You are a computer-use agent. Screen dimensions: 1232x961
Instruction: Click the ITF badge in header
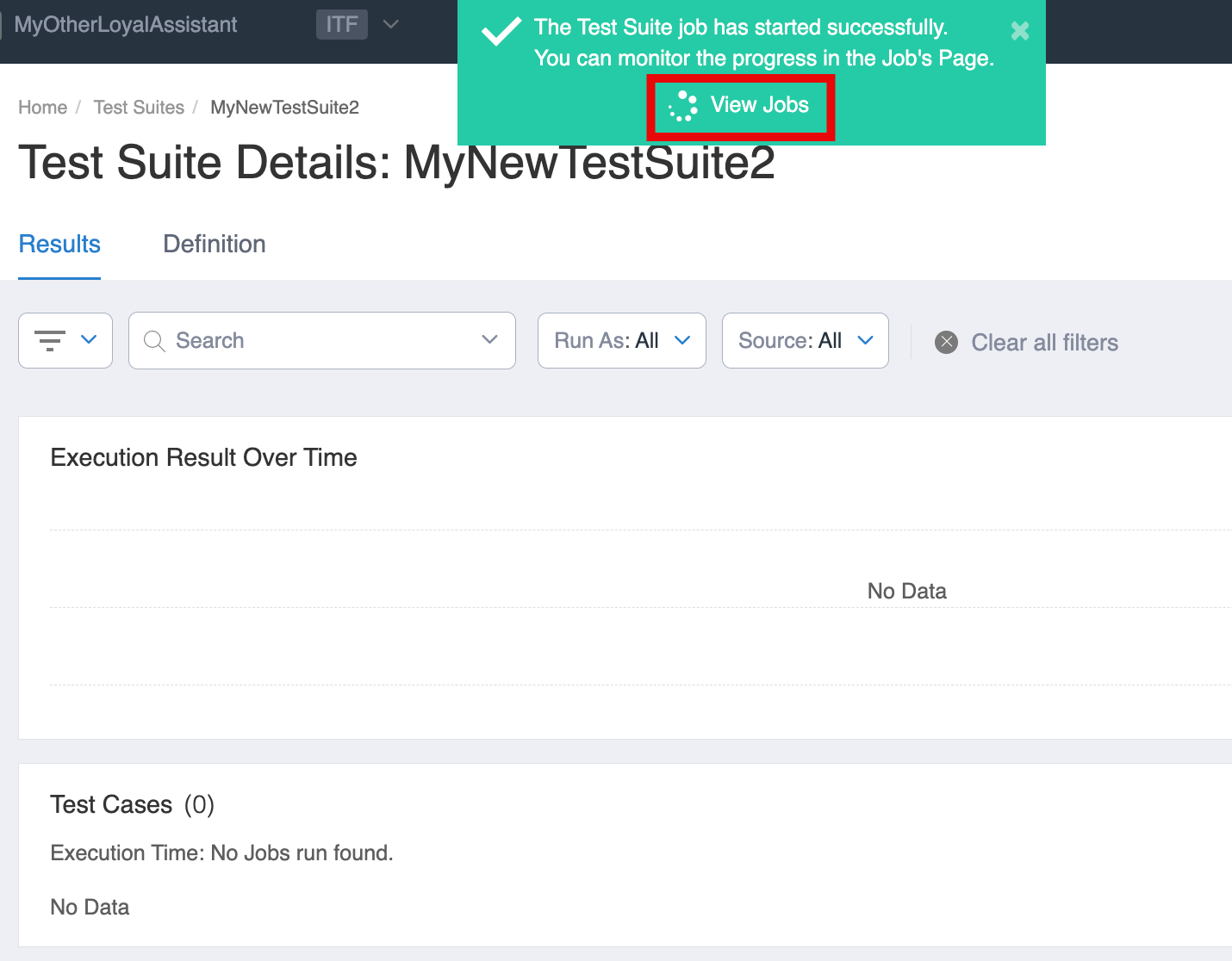[x=342, y=24]
